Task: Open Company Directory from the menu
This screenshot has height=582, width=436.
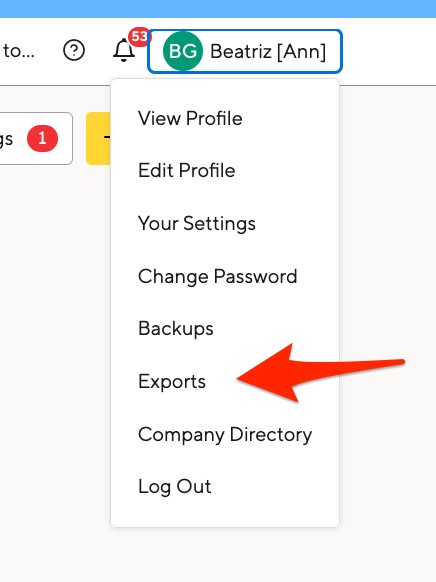Action: click(x=225, y=434)
